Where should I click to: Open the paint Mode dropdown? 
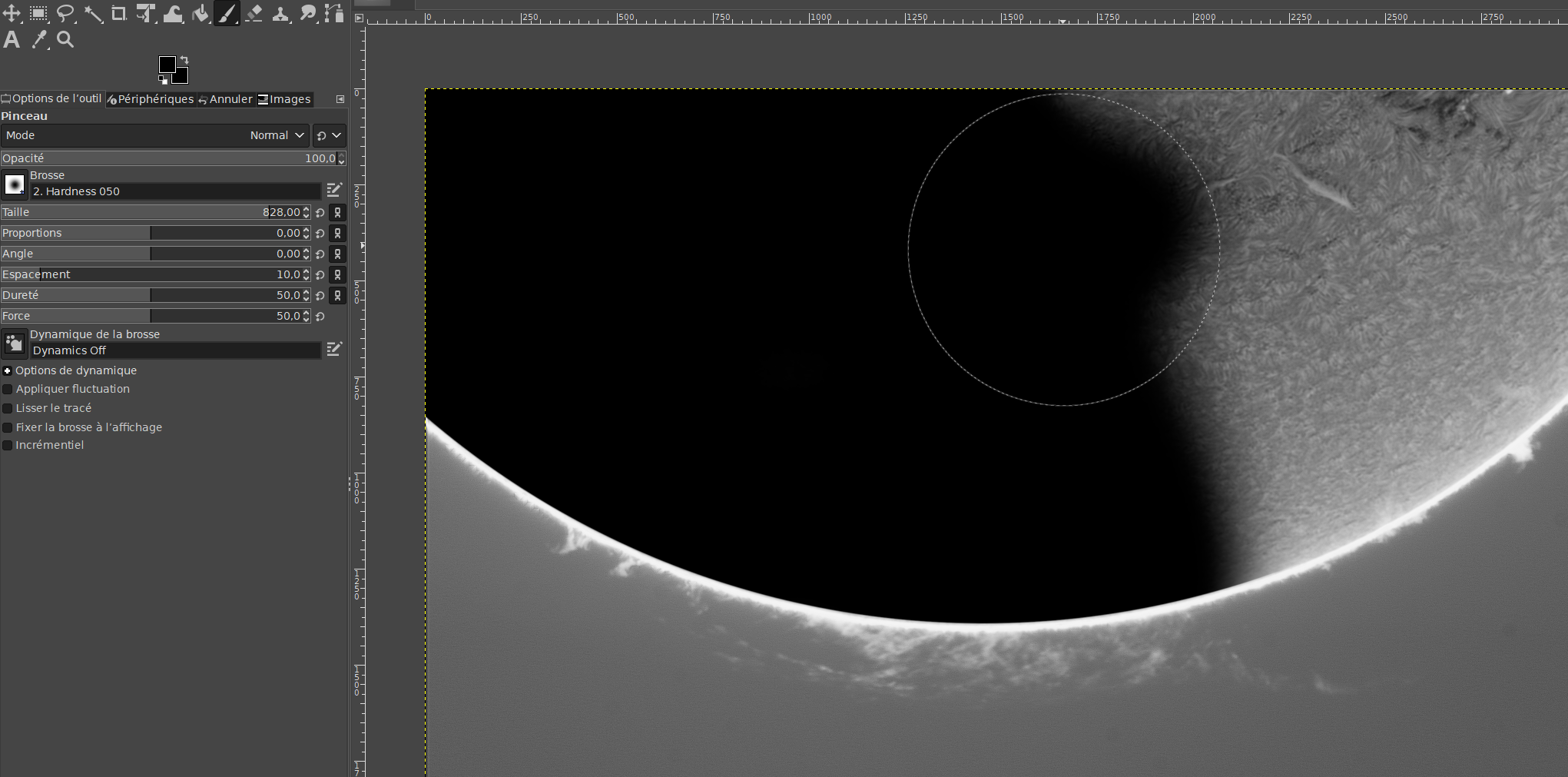click(155, 135)
